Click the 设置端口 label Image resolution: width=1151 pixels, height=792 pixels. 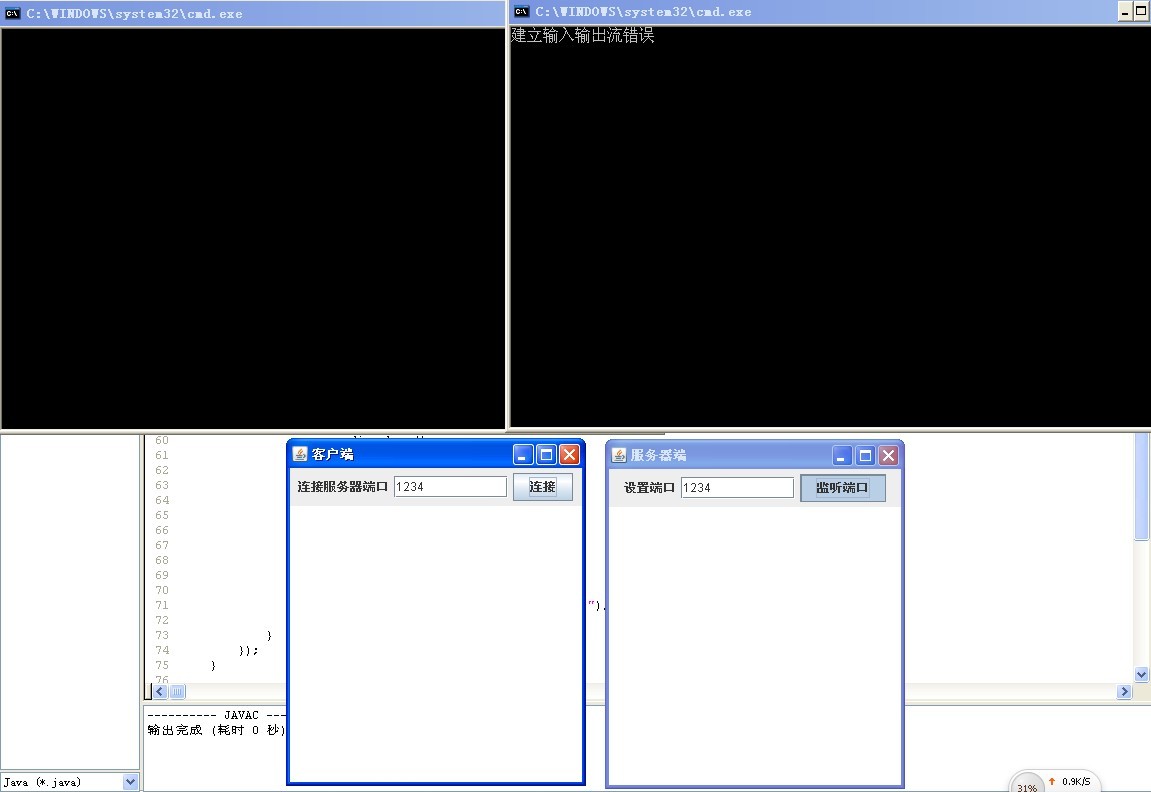(649, 487)
